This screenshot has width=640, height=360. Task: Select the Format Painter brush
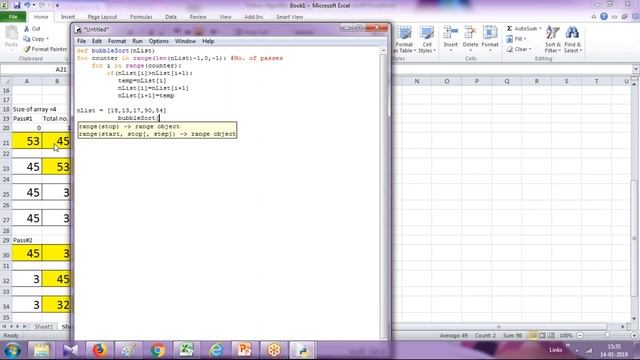coord(27,49)
